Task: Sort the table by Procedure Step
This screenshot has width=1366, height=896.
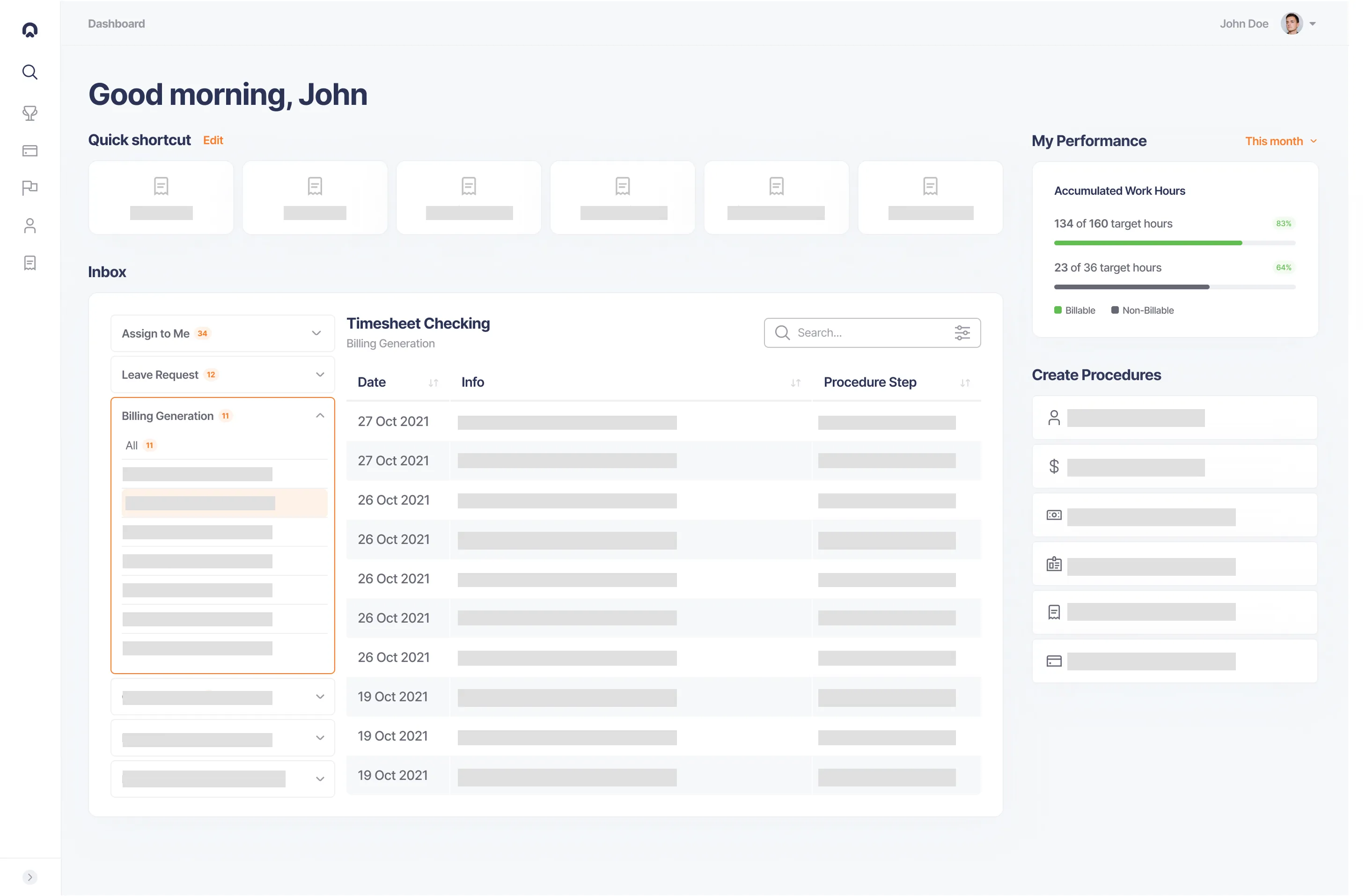Action: [x=965, y=383]
